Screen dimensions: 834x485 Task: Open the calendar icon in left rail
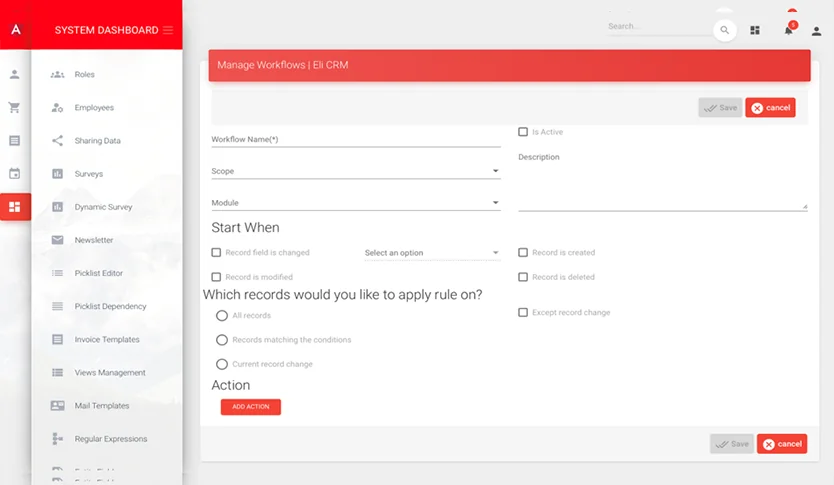coord(15,173)
